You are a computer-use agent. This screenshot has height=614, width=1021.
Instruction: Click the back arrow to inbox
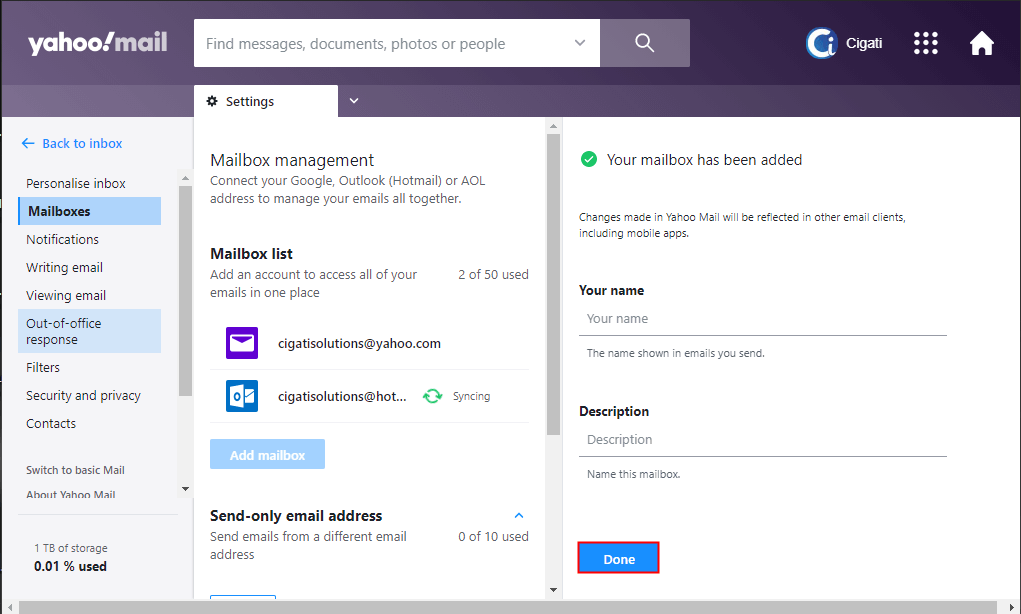coord(28,143)
